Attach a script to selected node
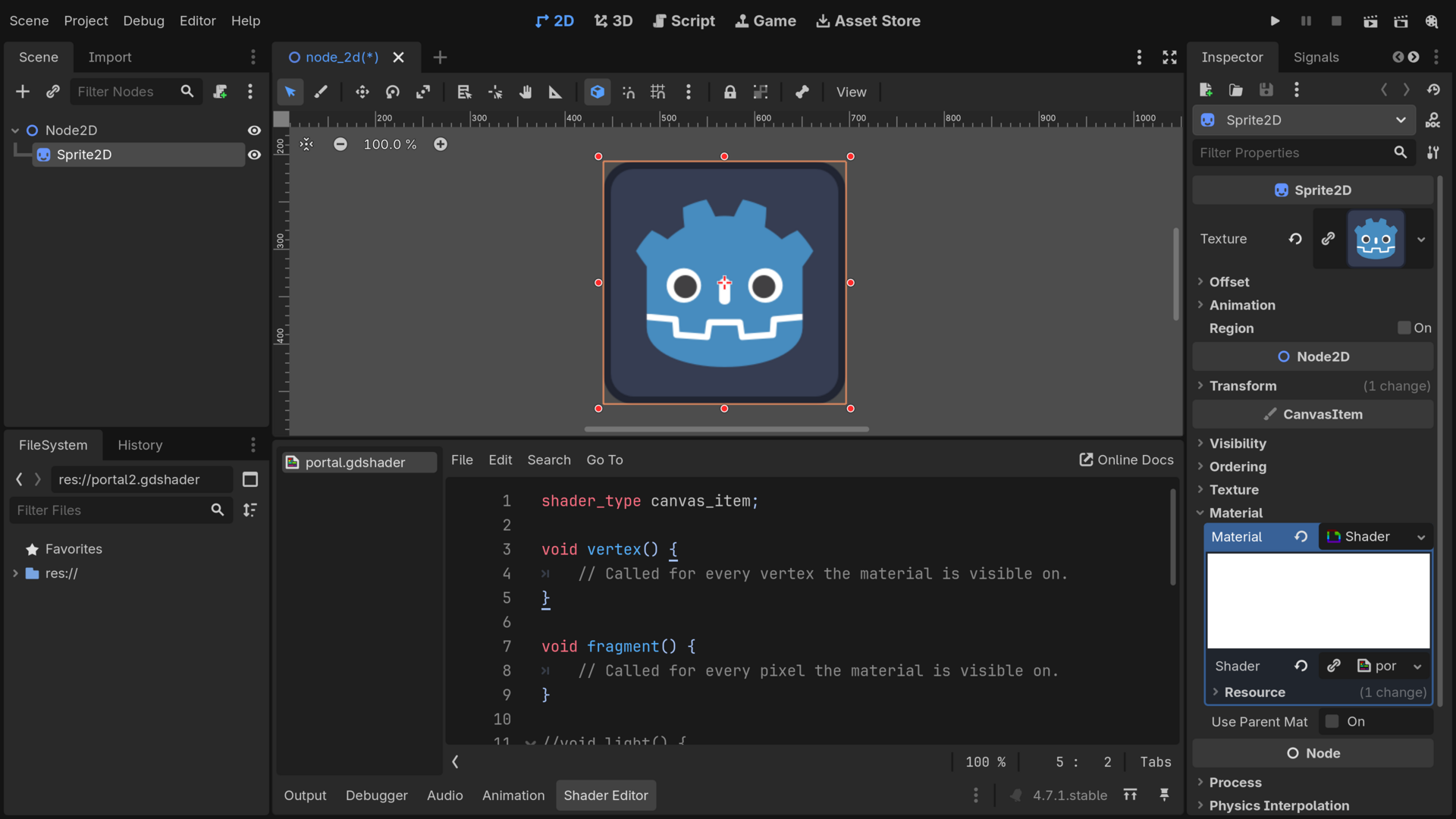 pos(220,92)
